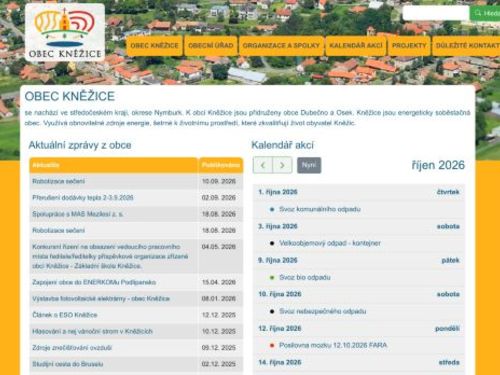
Task: Open Hlasování o nej vánoční strom article
Action: [92, 331]
